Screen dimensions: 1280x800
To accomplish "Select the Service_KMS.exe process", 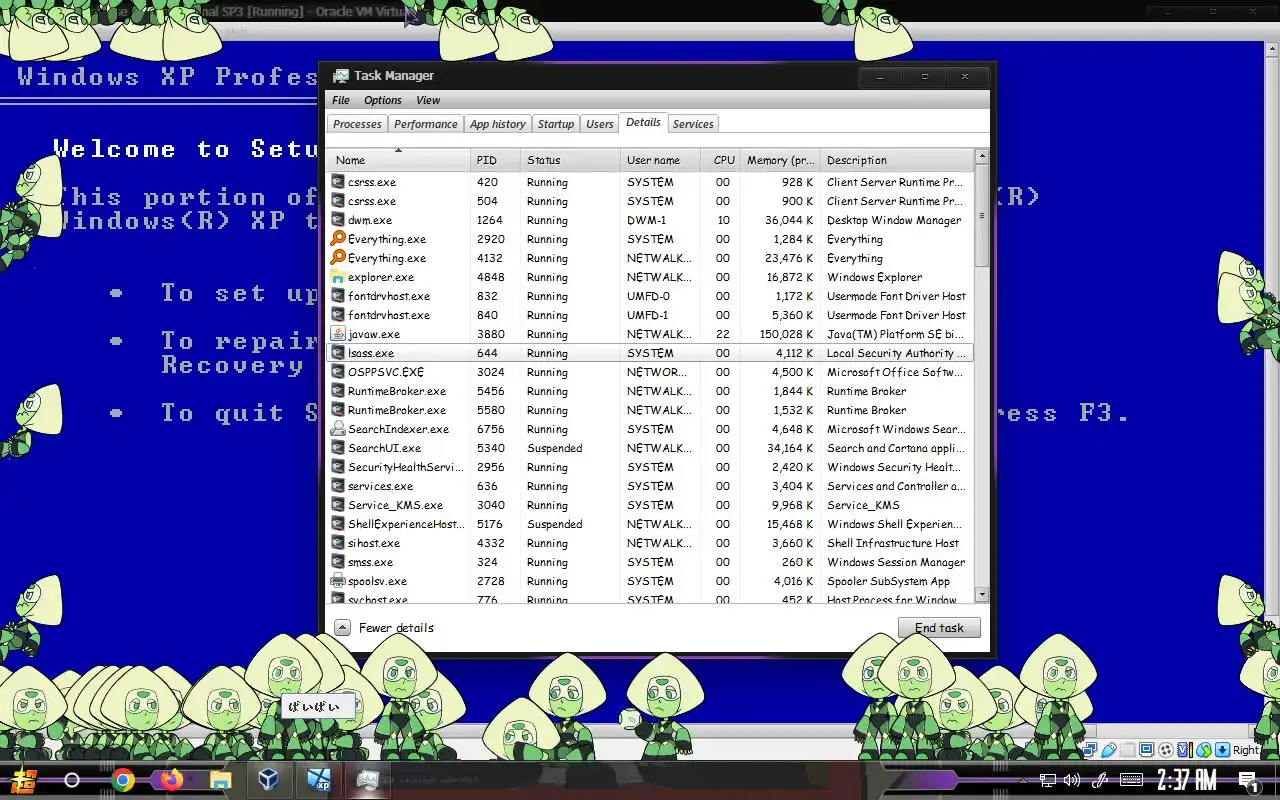I will [650, 505].
